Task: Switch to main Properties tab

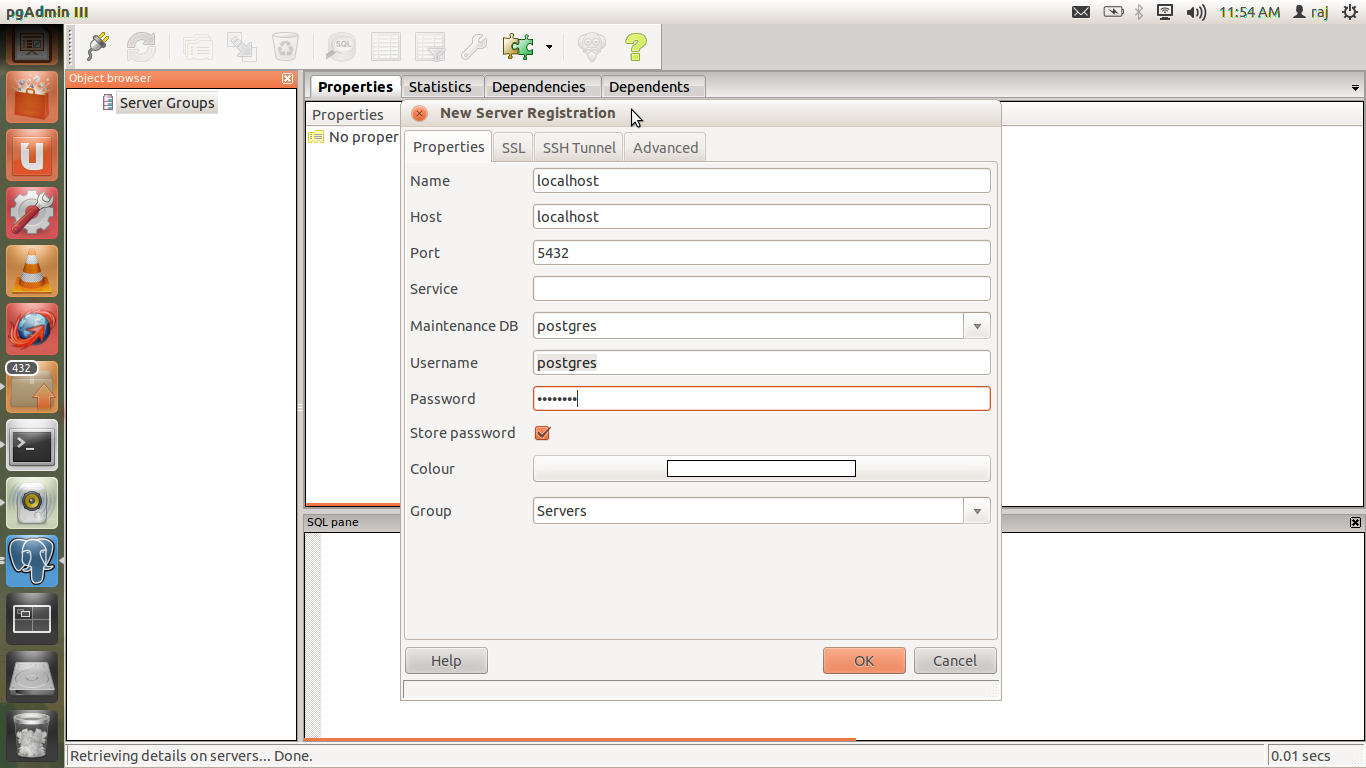Action: pos(355,87)
